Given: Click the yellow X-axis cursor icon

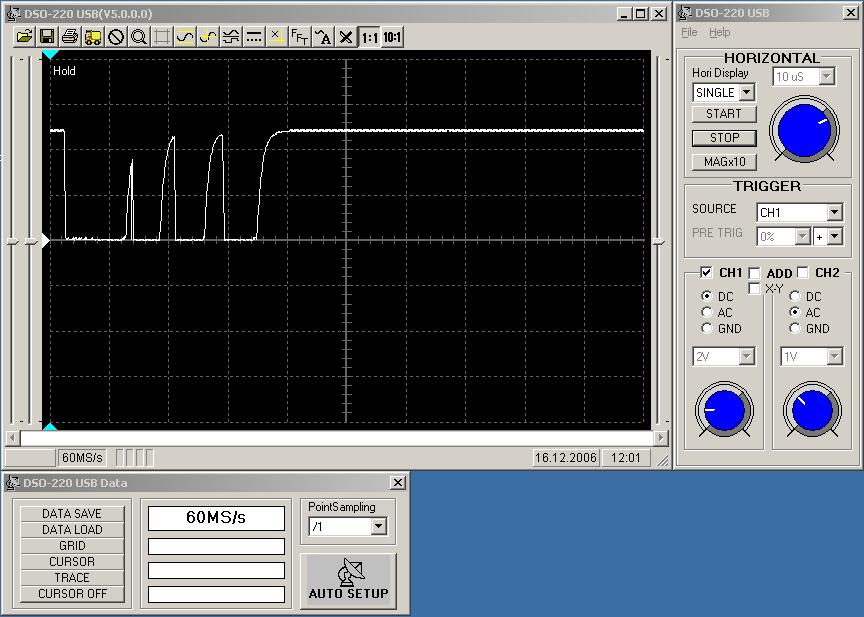Looking at the screenshot, I should pyautogui.click(x=277, y=37).
